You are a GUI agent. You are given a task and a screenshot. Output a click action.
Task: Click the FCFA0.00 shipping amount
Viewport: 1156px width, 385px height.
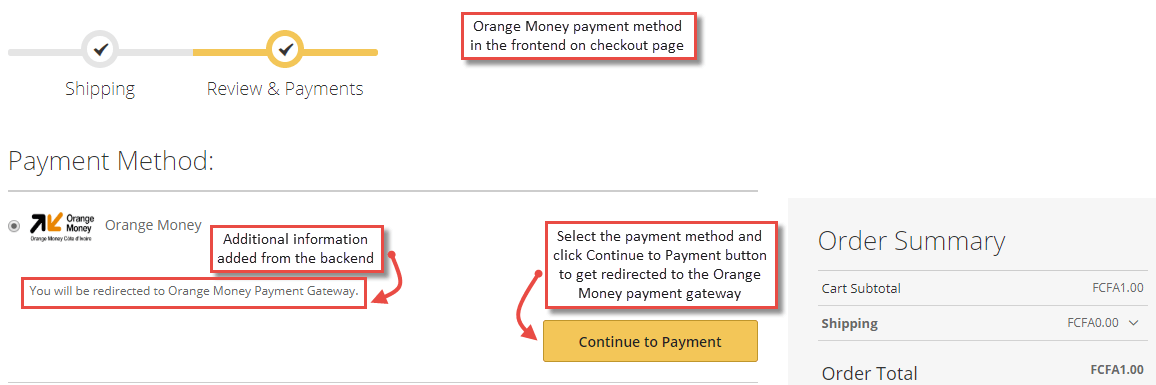1093,322
